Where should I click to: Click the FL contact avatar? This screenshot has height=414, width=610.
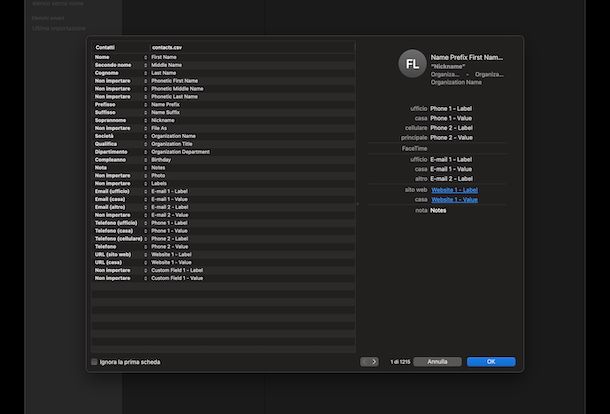tap(412, 64)
